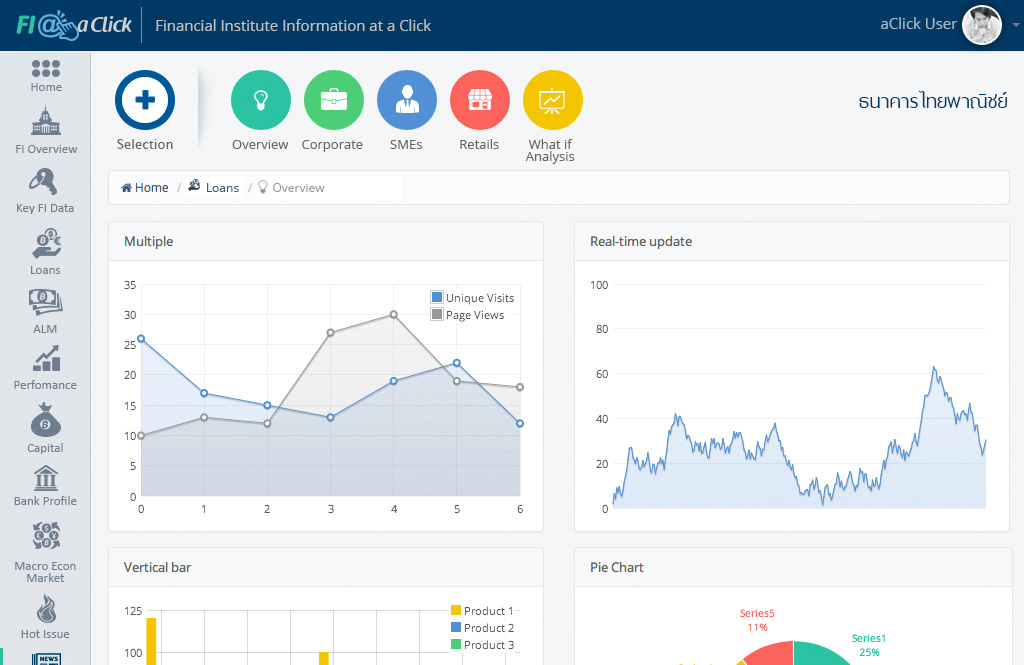Open FI Overview building icon

pyautogui.click(x=46, y=121)
